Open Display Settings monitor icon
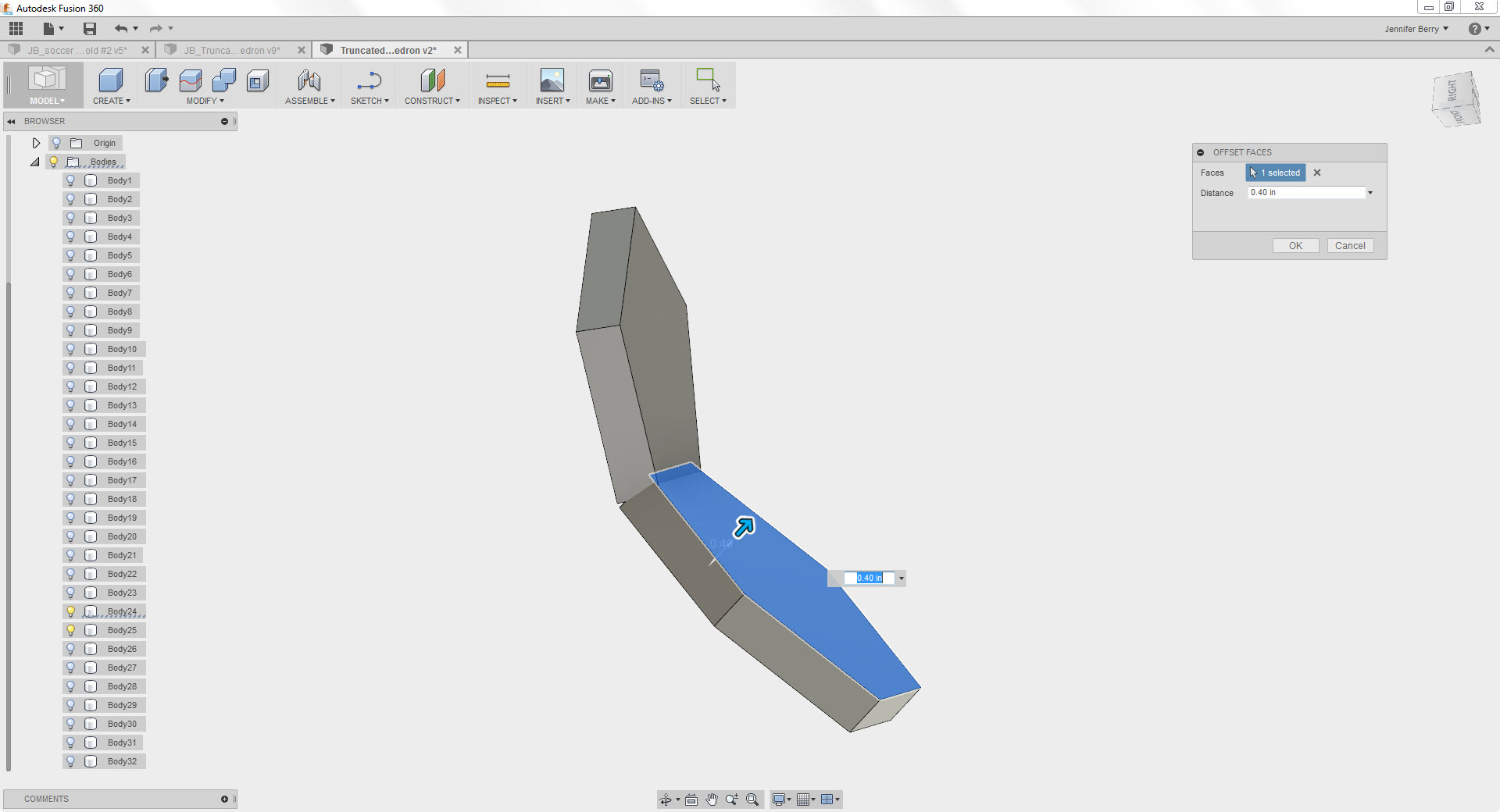The height and width of the screenshot is (812, 1500). (779, 800)
